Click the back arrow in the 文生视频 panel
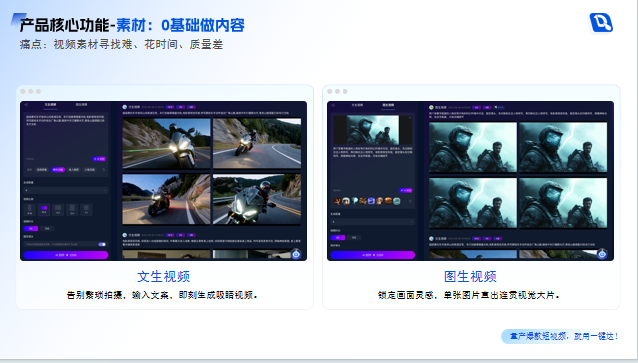The width and height of the screenshot is (638, 363). [26, 105]
